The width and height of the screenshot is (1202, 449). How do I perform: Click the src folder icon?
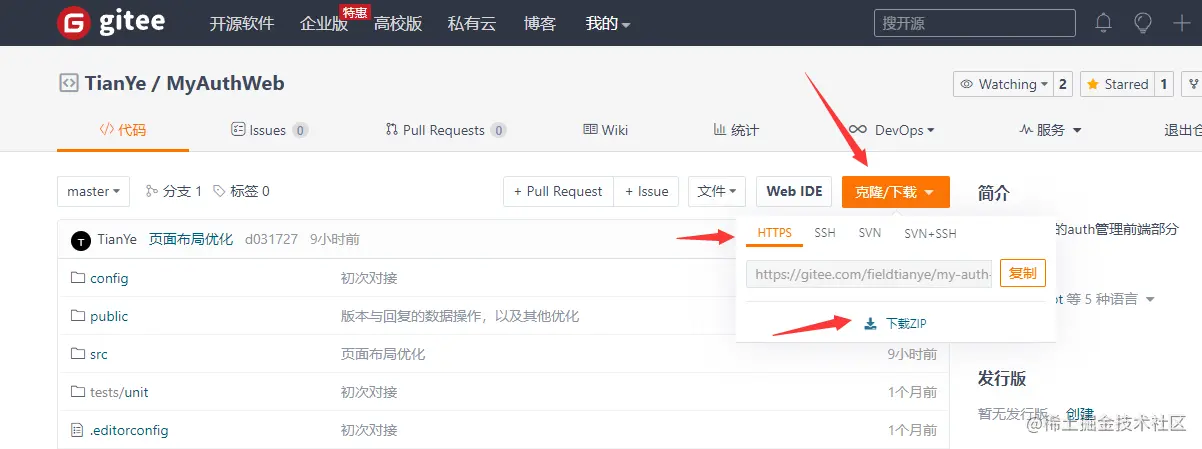[x=78, y=354]
